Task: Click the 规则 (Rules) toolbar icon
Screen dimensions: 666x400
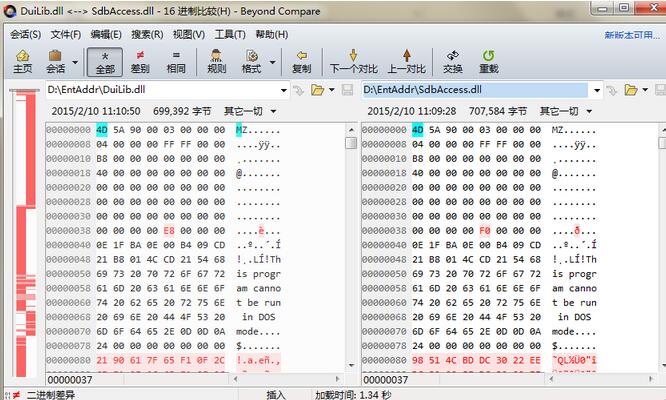Action: coord(216,61)
